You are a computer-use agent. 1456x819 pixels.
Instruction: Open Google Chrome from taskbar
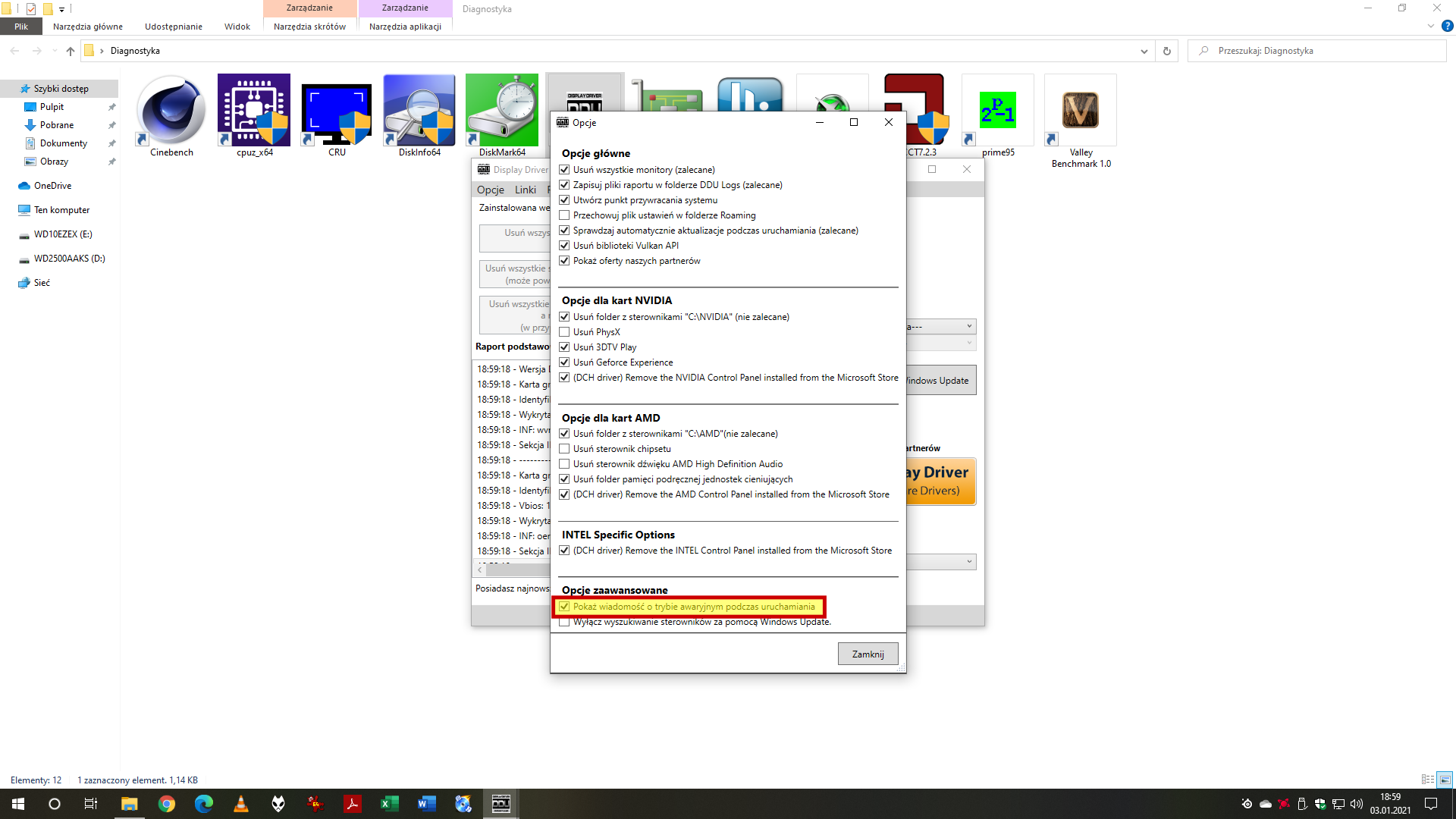click(167, 804)
